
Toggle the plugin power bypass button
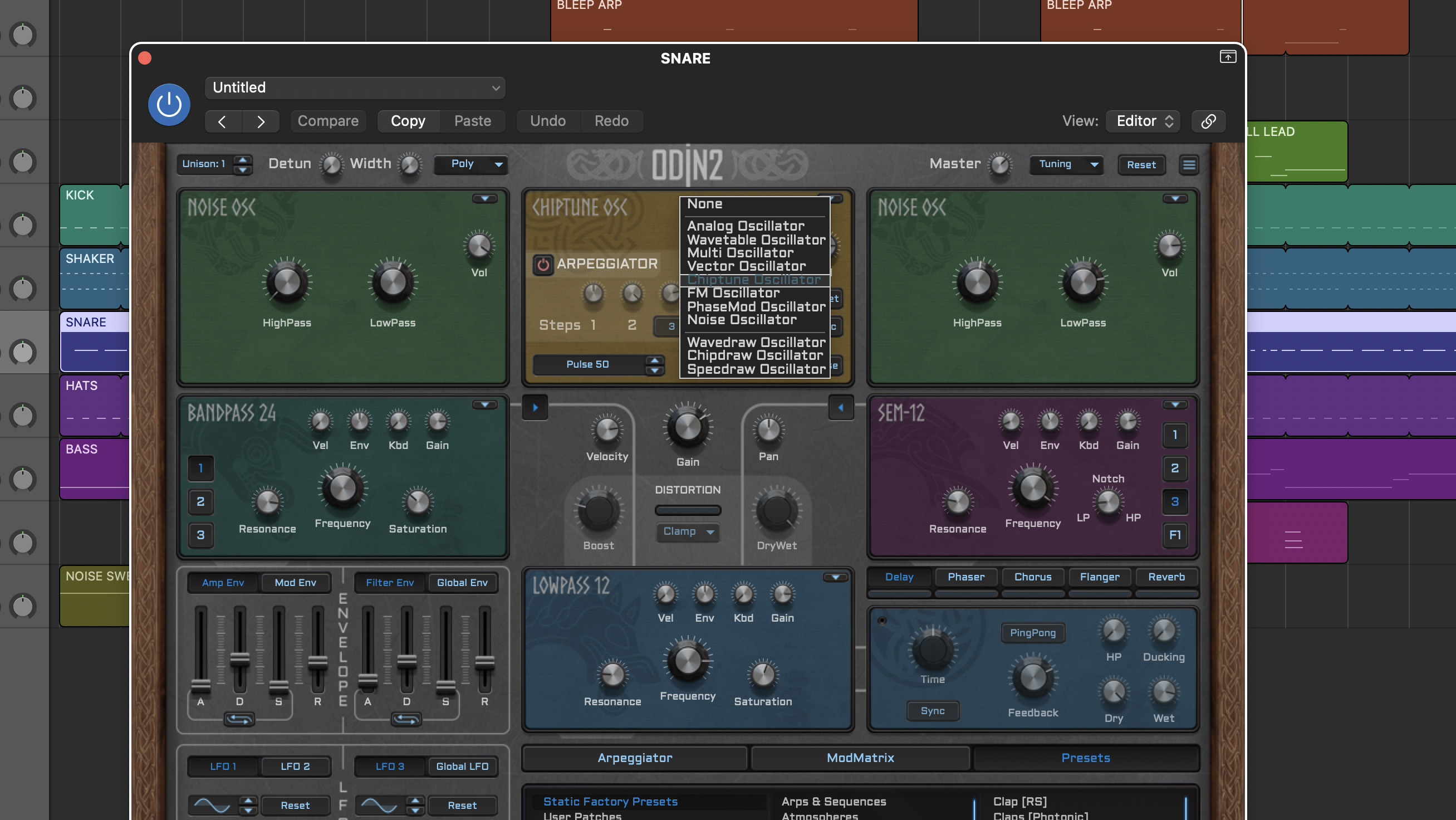point(169,105)
